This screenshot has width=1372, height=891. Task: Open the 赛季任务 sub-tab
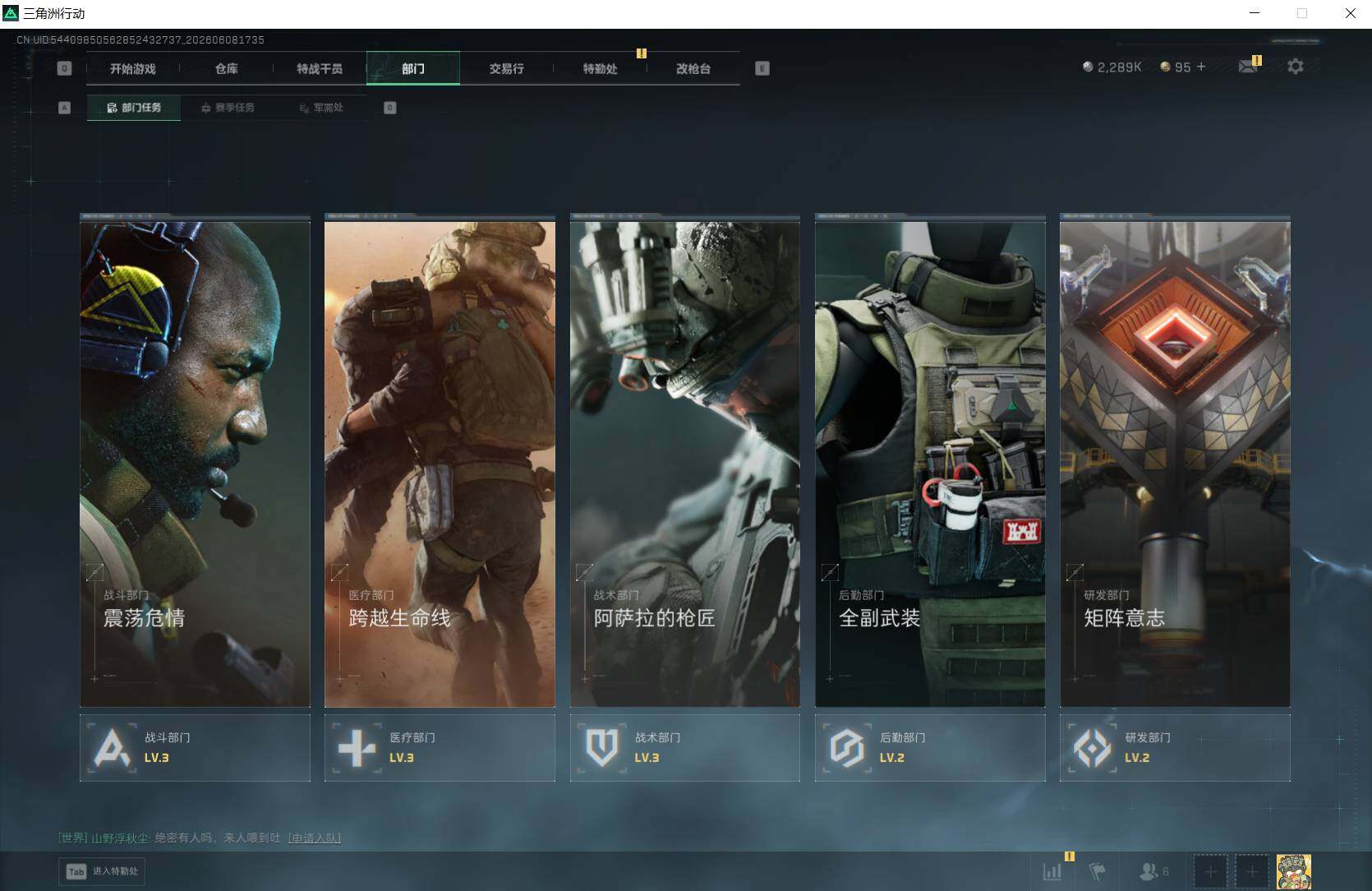point(228,108)
